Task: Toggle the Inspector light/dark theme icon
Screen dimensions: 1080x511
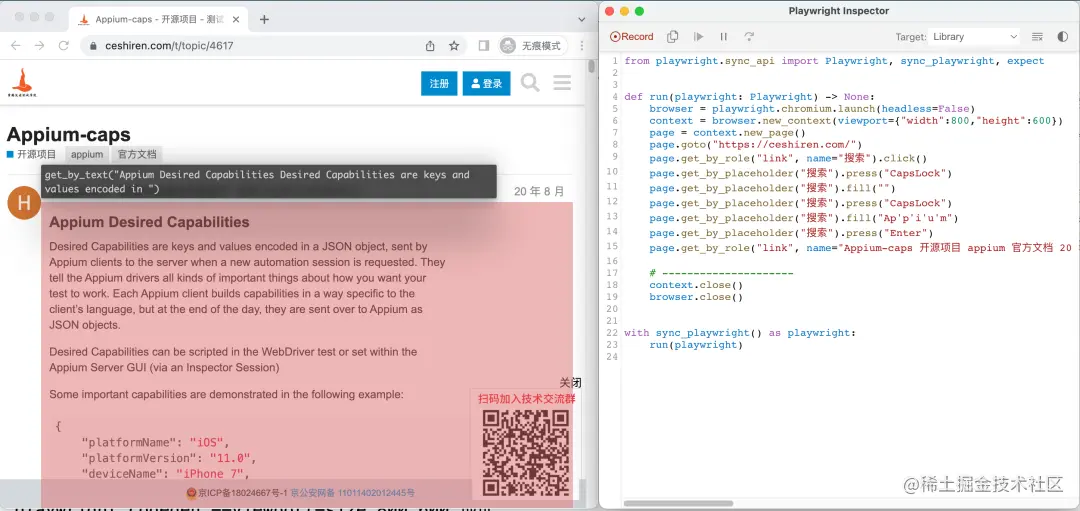Action: (1062, 36)
